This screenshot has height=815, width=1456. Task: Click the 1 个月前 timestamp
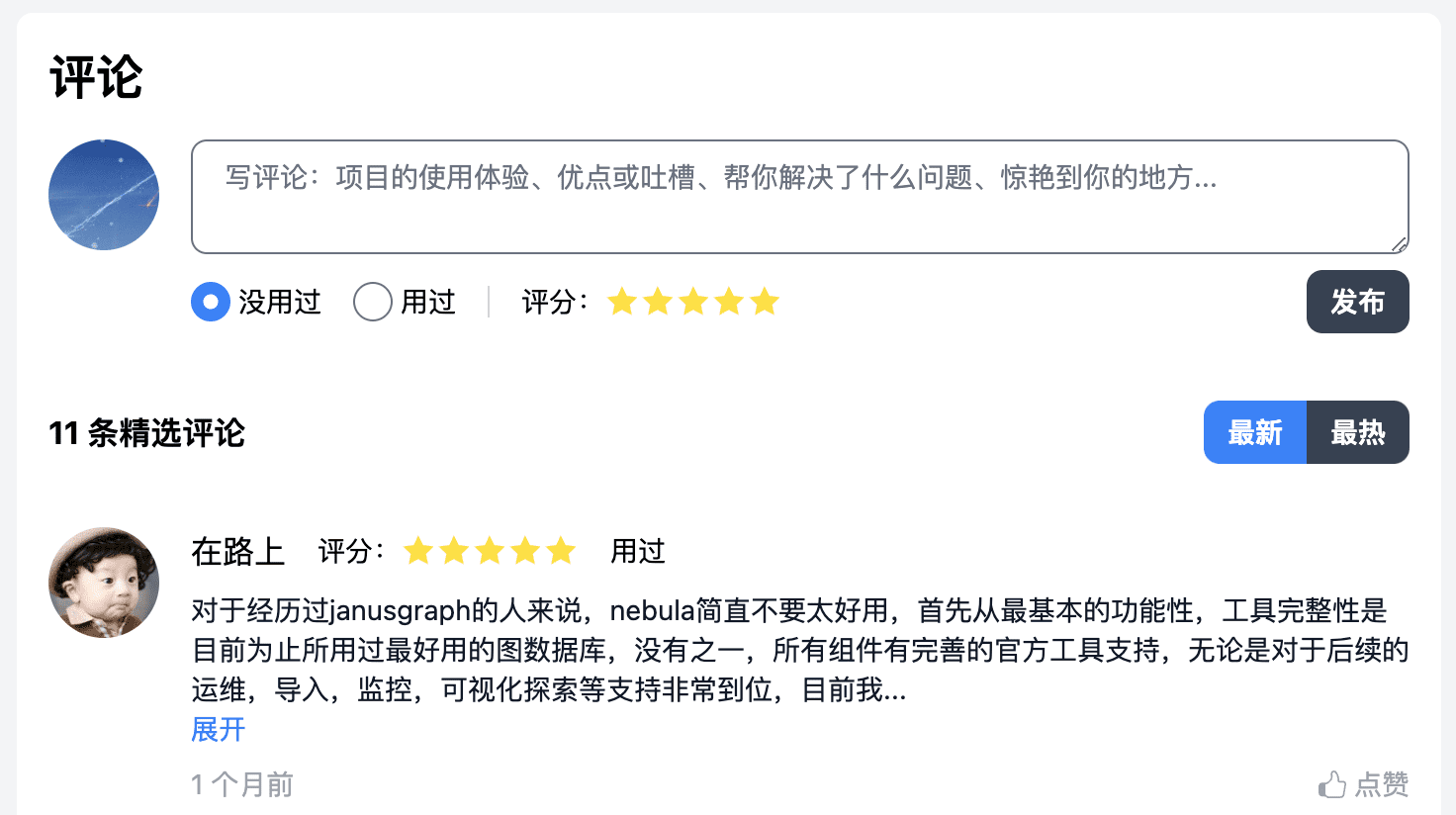click(242, 785)
